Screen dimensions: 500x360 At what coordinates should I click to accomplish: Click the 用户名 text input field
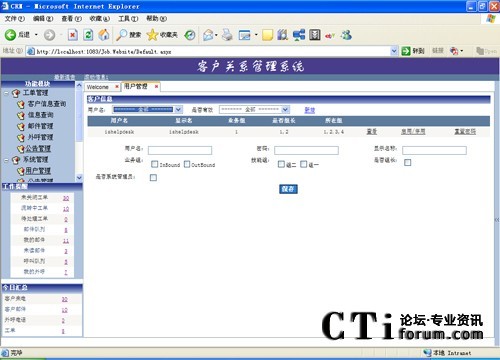tap(180, 150)
